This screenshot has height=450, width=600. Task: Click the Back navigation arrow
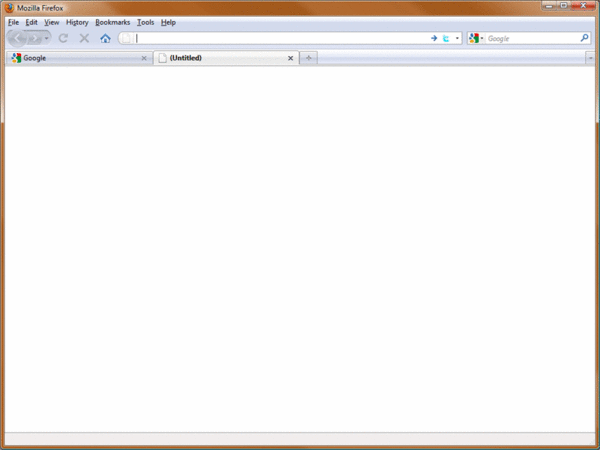click(17, 38)
